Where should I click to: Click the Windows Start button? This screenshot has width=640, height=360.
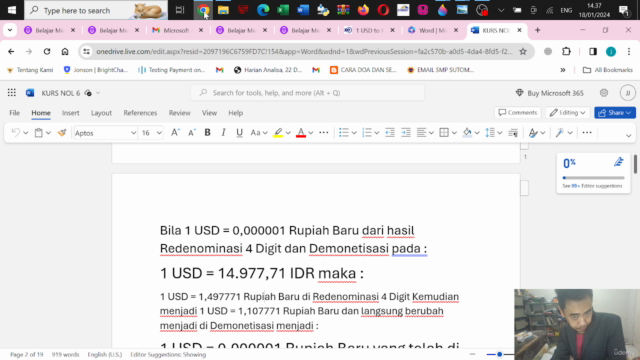coord(12,10)
